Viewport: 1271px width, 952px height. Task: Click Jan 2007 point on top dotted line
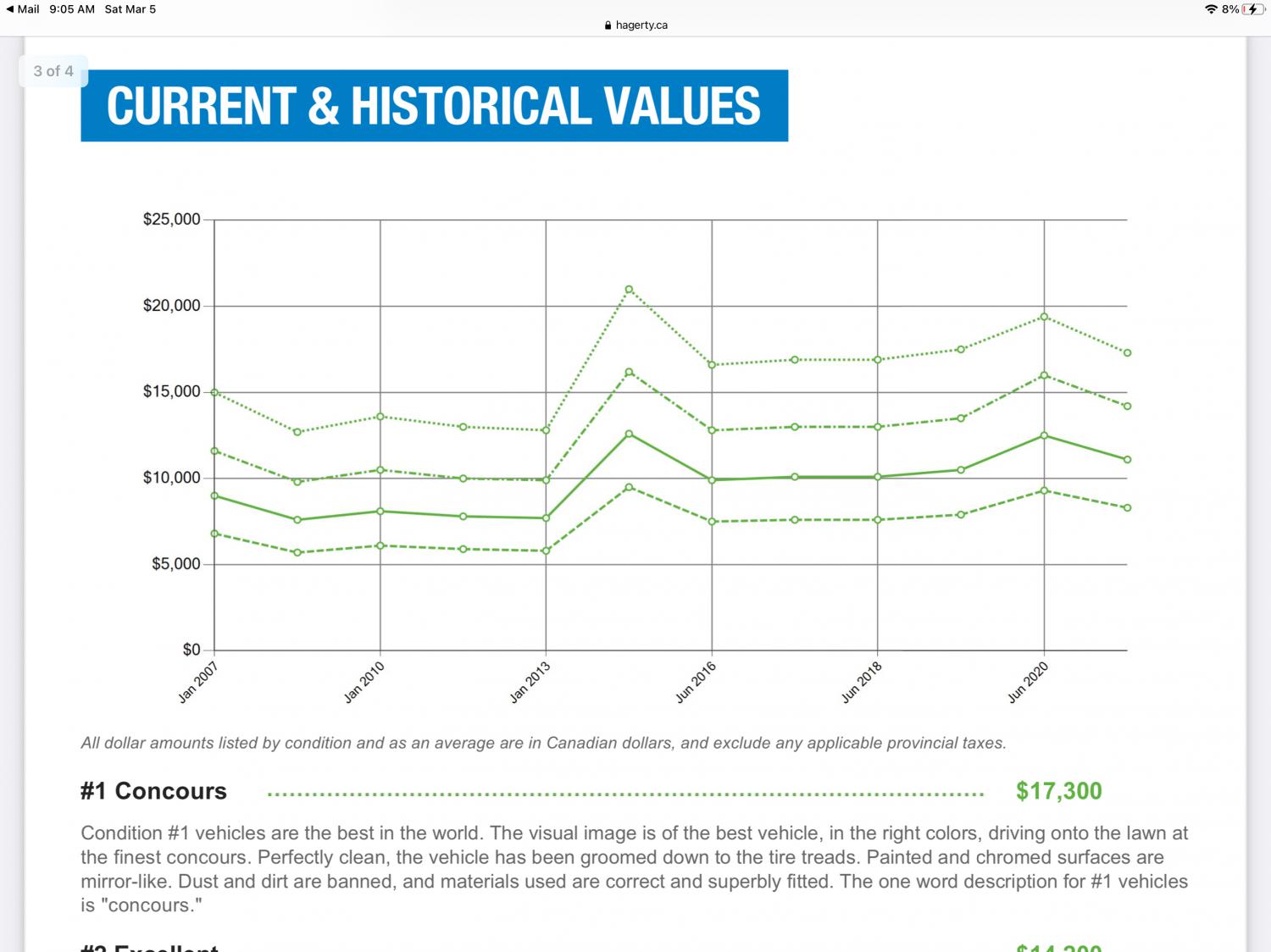214,392
